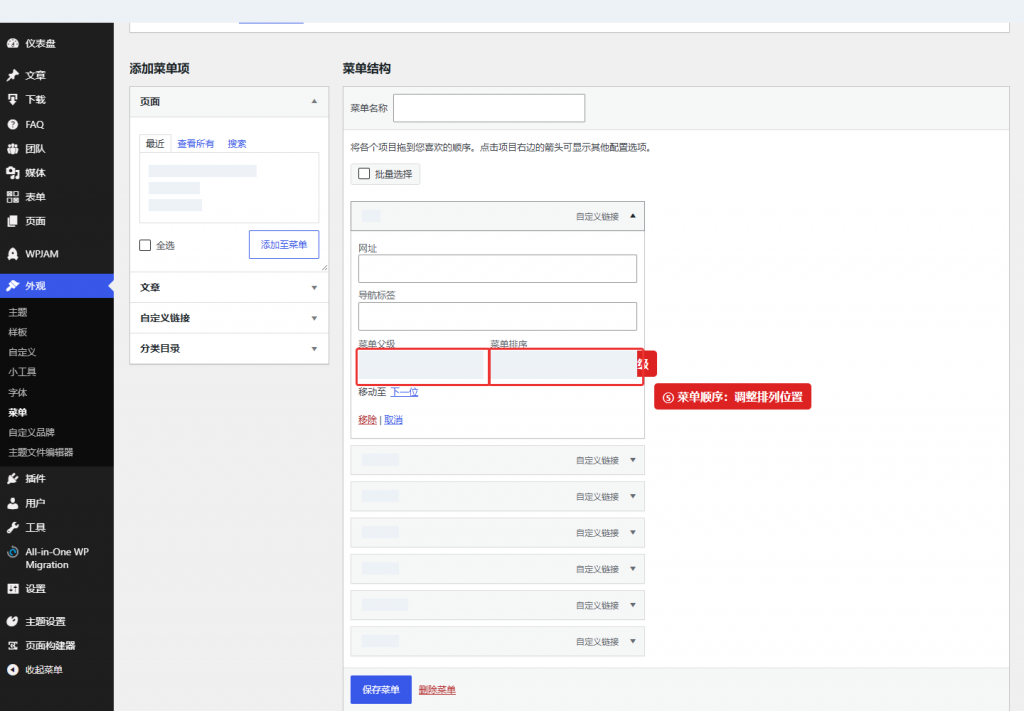Expand the 文章 panel in 添加菜单项

[314, 287]
